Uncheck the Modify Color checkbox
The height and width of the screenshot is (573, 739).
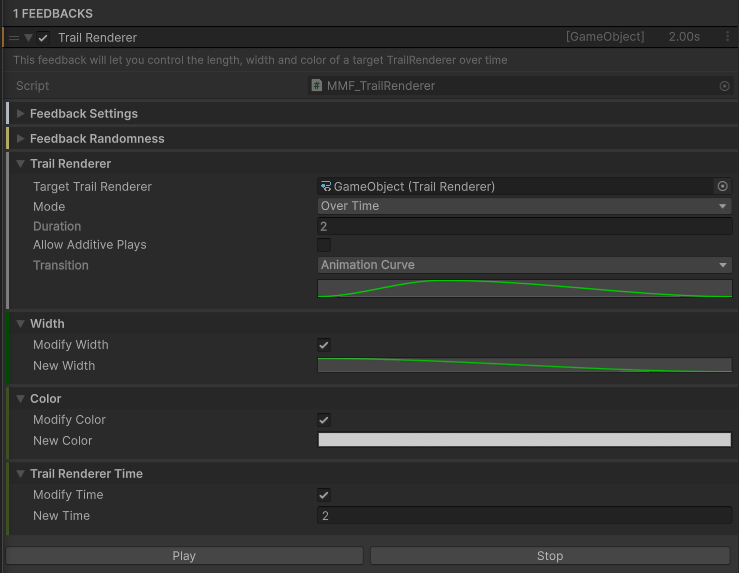tap(324, 420)
